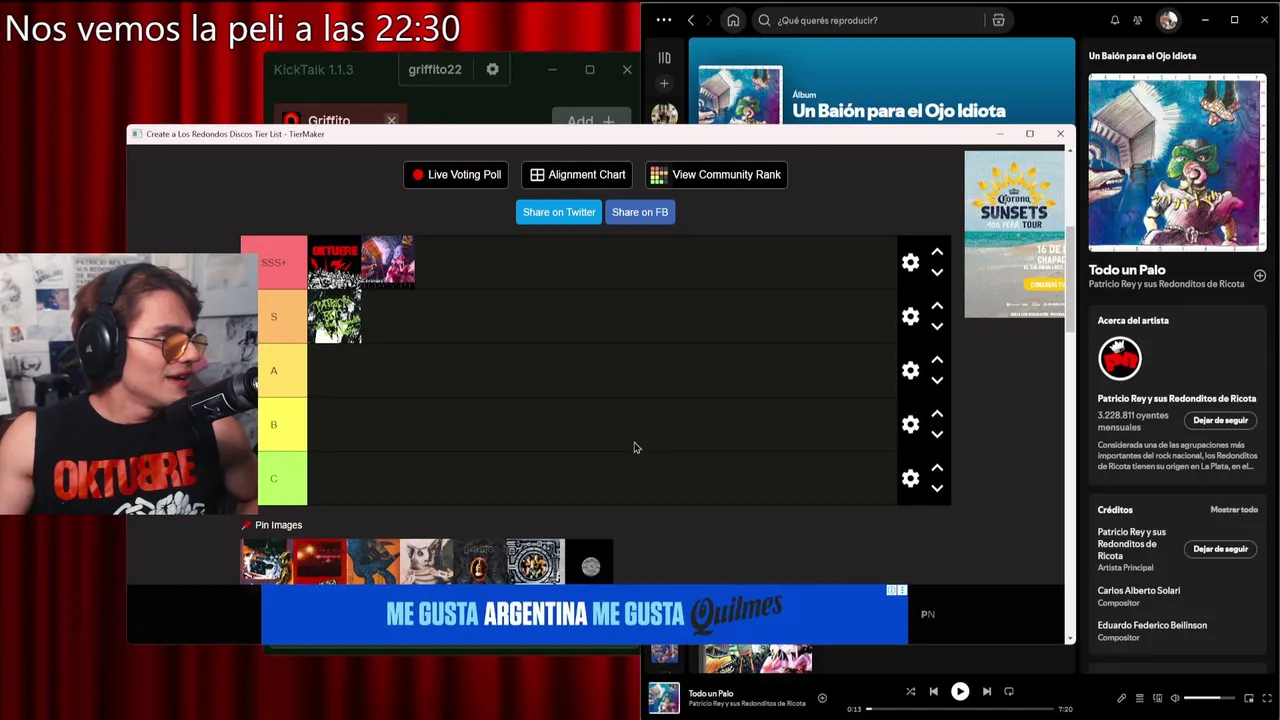This screenshot has height=720, width=1280.
Task: Move the A tier row up
Action: click(937, 360)
